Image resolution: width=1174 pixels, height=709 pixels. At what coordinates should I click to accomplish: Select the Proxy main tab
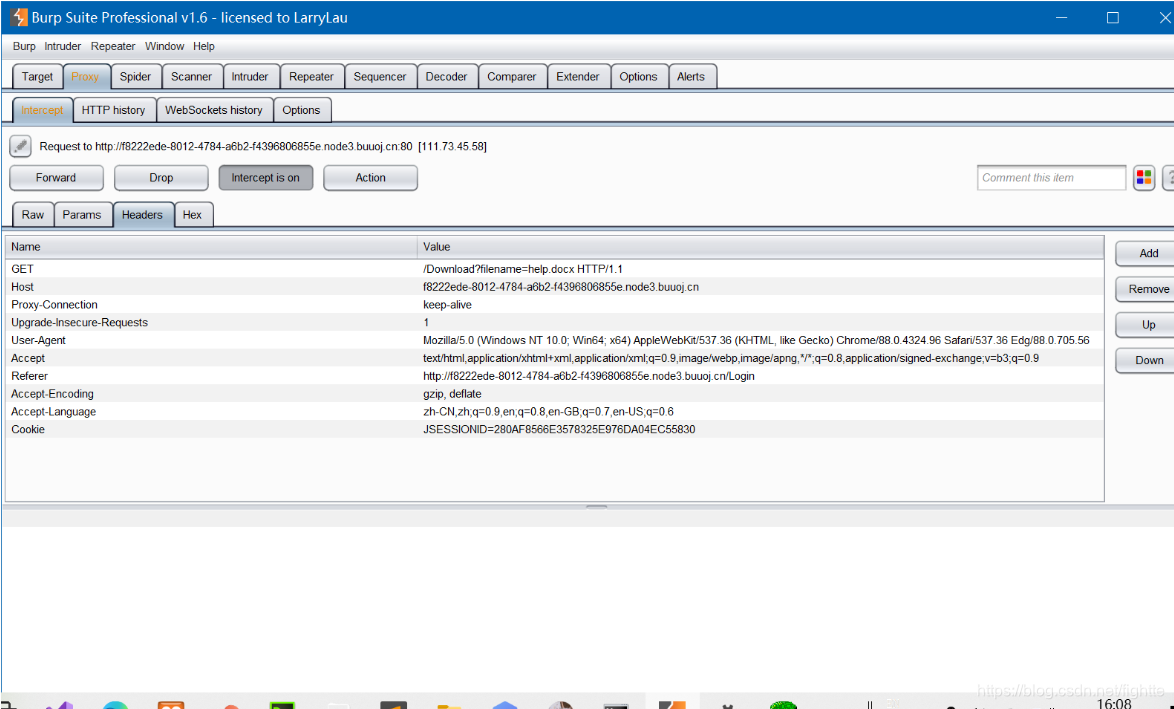pyautogui.click(x=85, y=76)
